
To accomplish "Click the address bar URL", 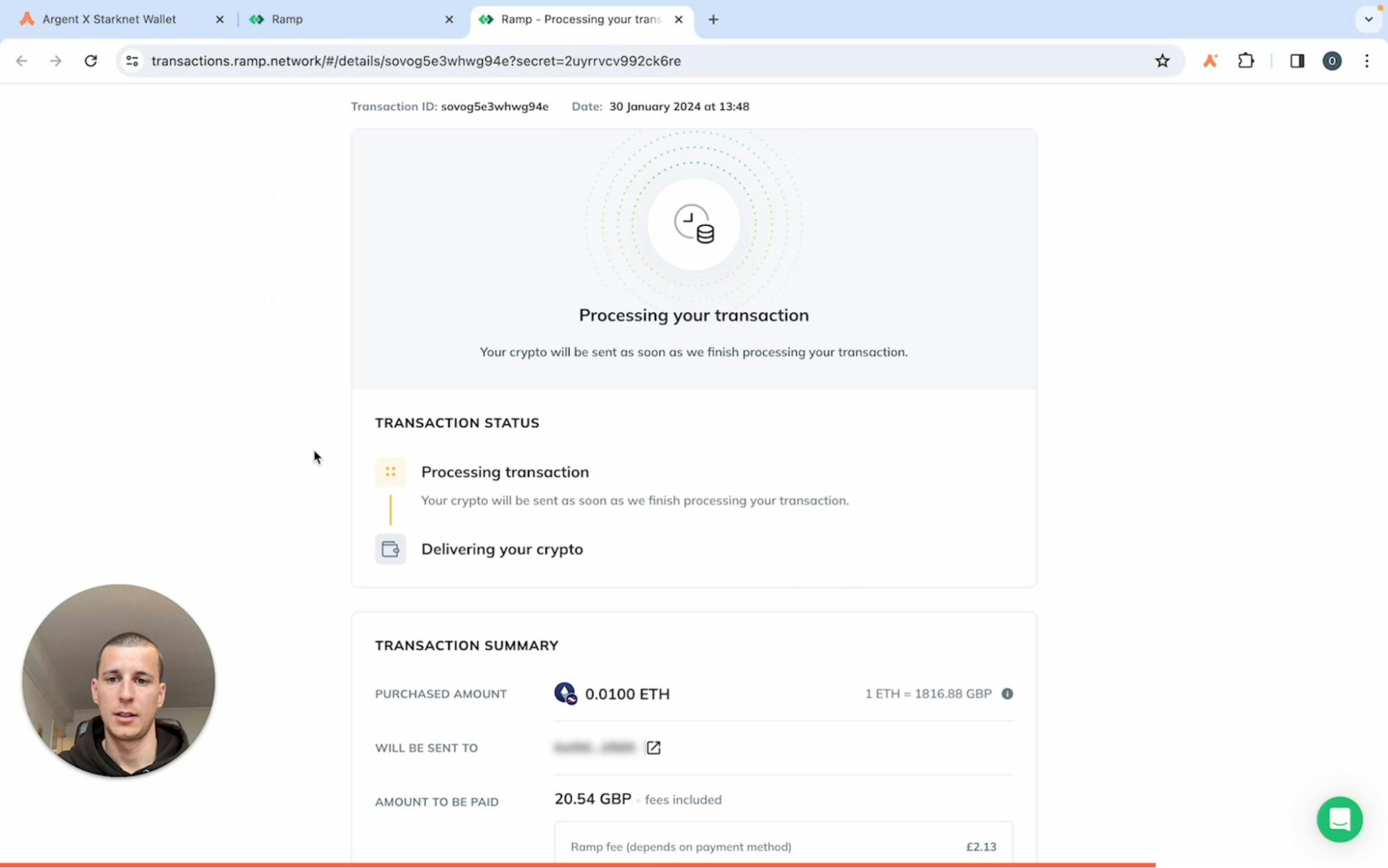I will 416,61.
